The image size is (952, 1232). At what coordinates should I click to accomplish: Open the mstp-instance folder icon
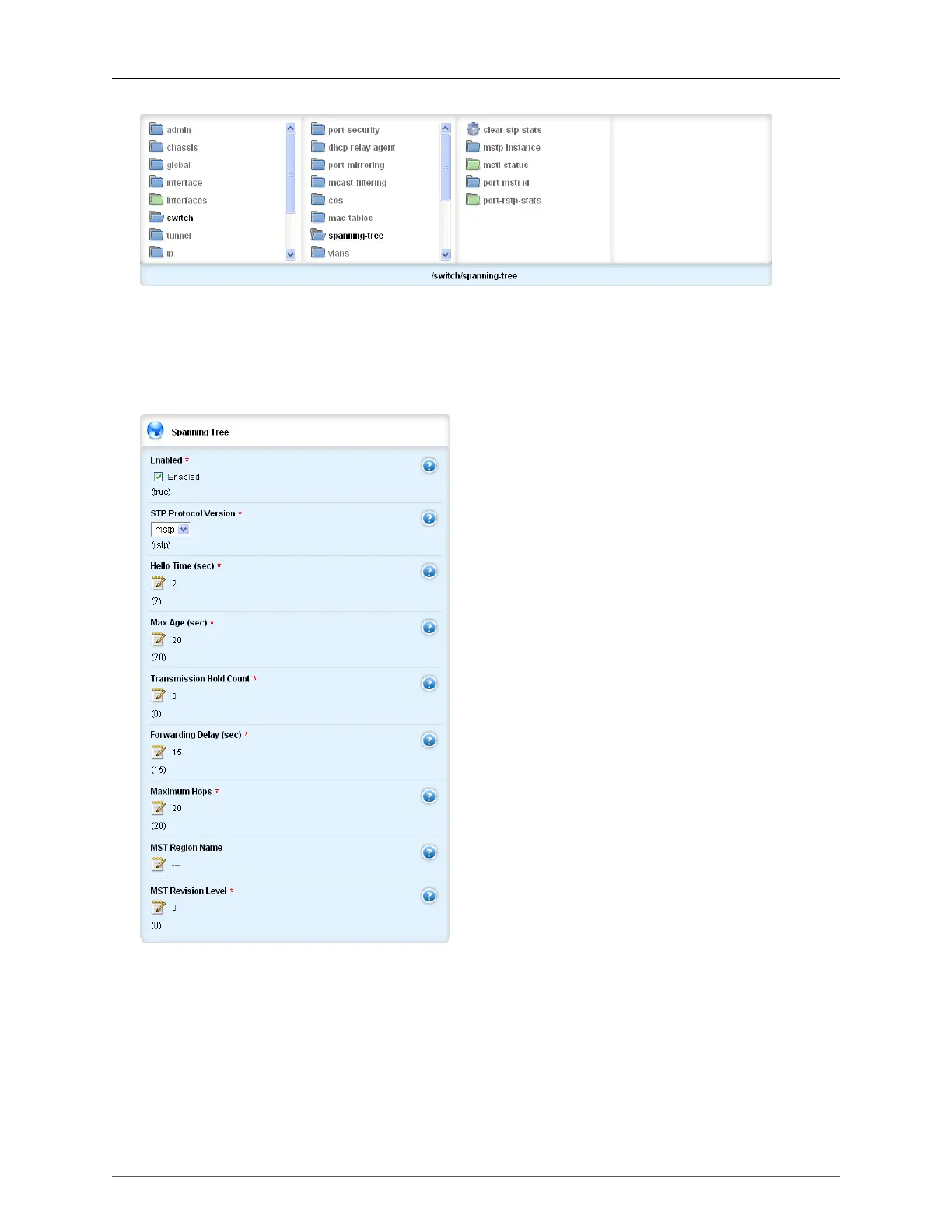point(473,146)
